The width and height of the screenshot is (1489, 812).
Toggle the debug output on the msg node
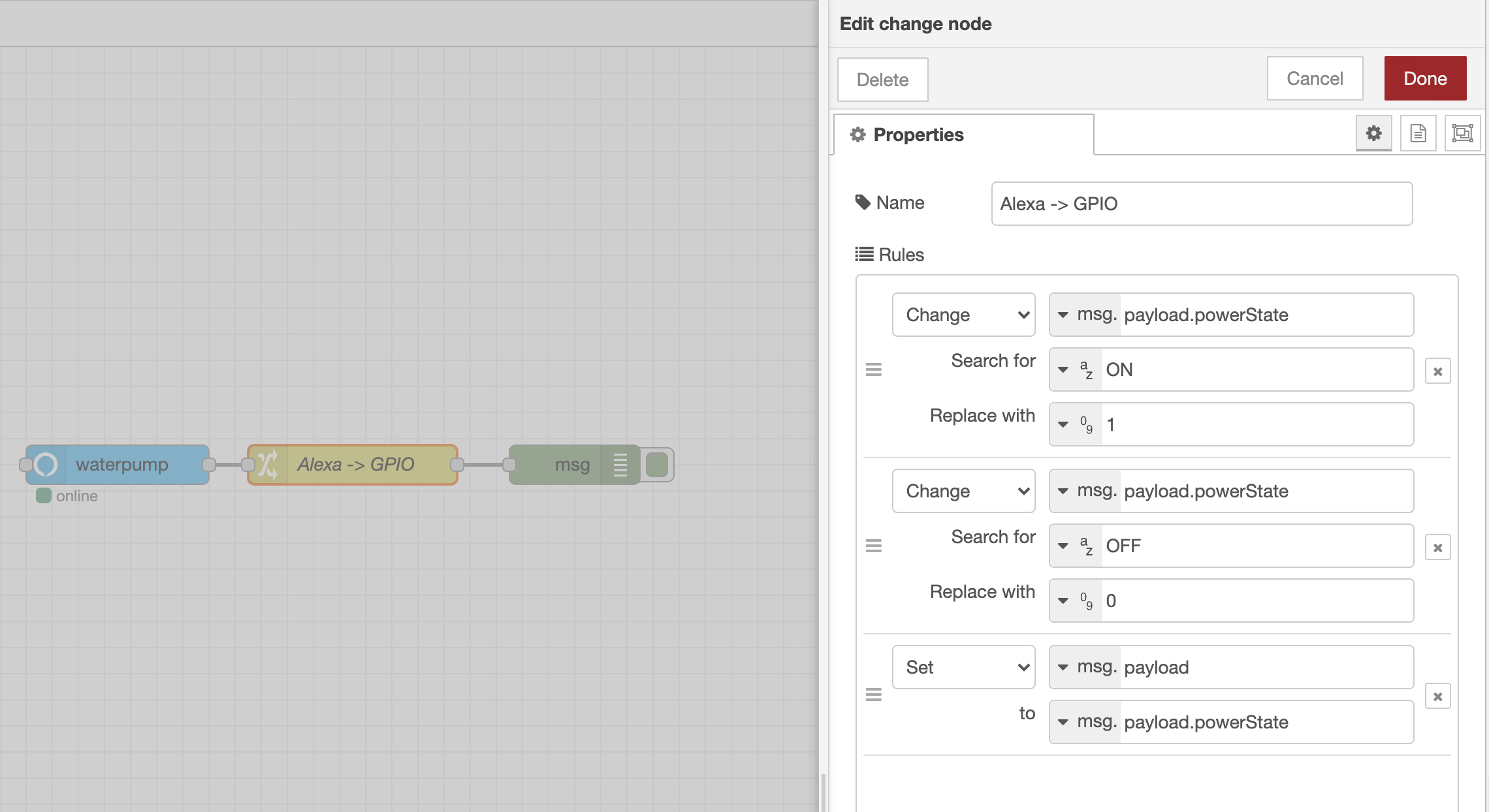coord(656,464)
